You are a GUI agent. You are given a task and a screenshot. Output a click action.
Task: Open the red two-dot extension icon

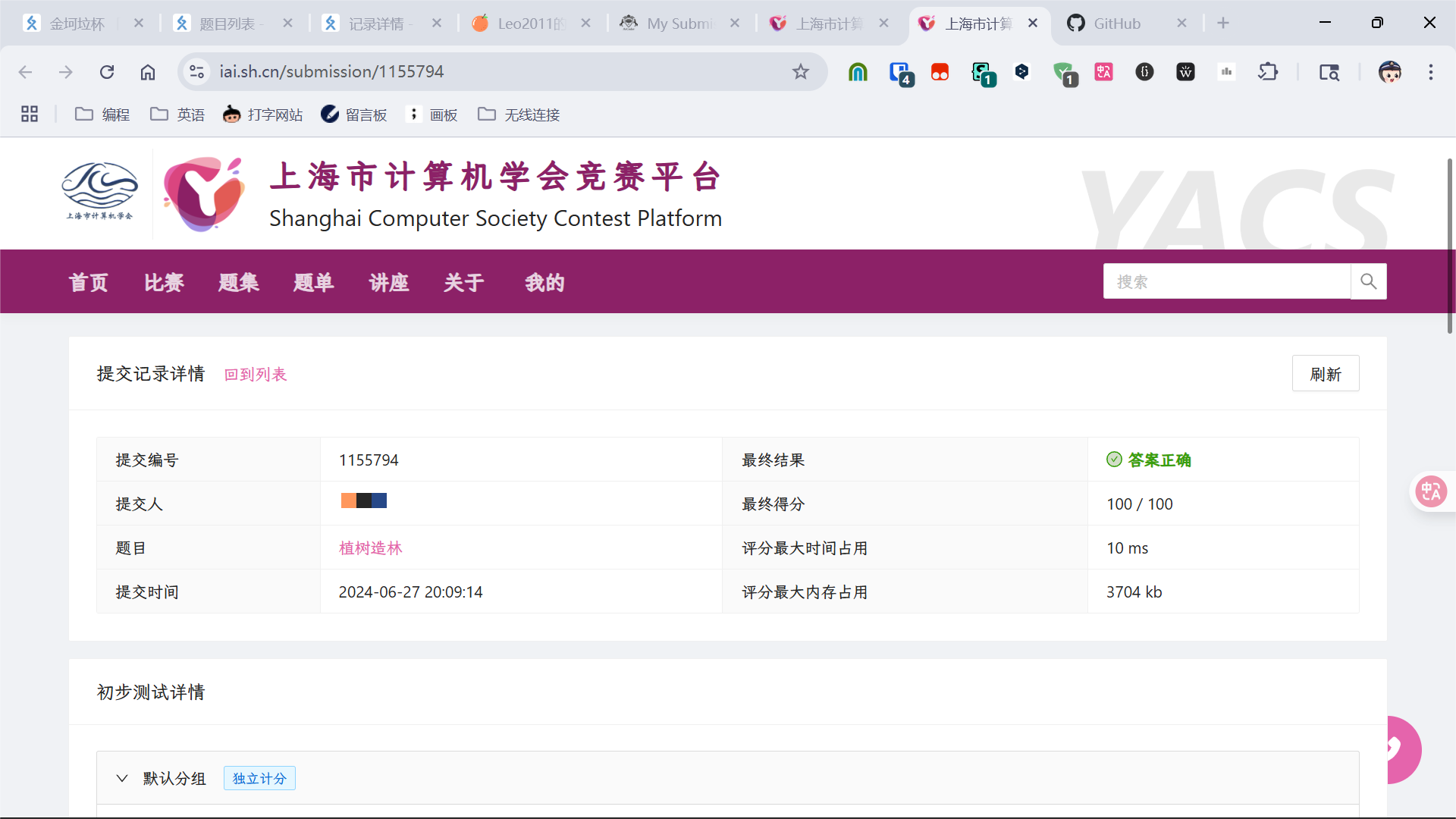point(940,72)
